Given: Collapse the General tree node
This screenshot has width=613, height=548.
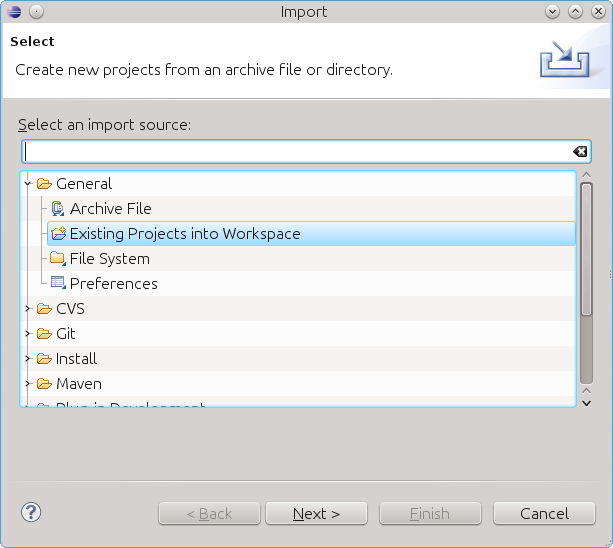Looking at the screenshot, I should (x=28, y=184).
